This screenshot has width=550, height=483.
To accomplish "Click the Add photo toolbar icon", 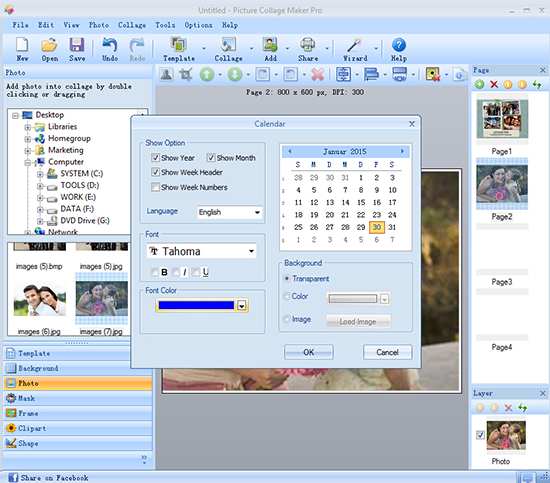I will 270,45.
